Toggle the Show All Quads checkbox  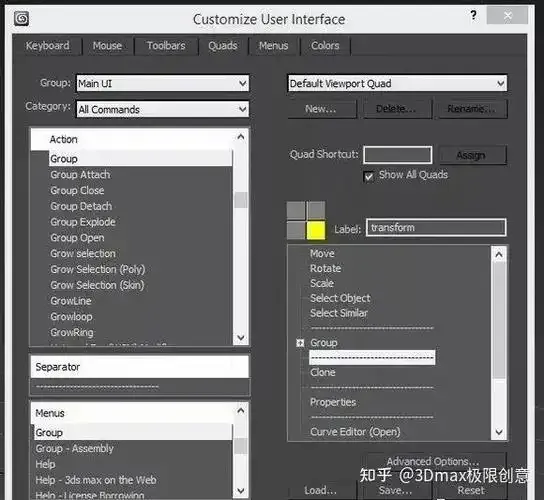(369, 176)
